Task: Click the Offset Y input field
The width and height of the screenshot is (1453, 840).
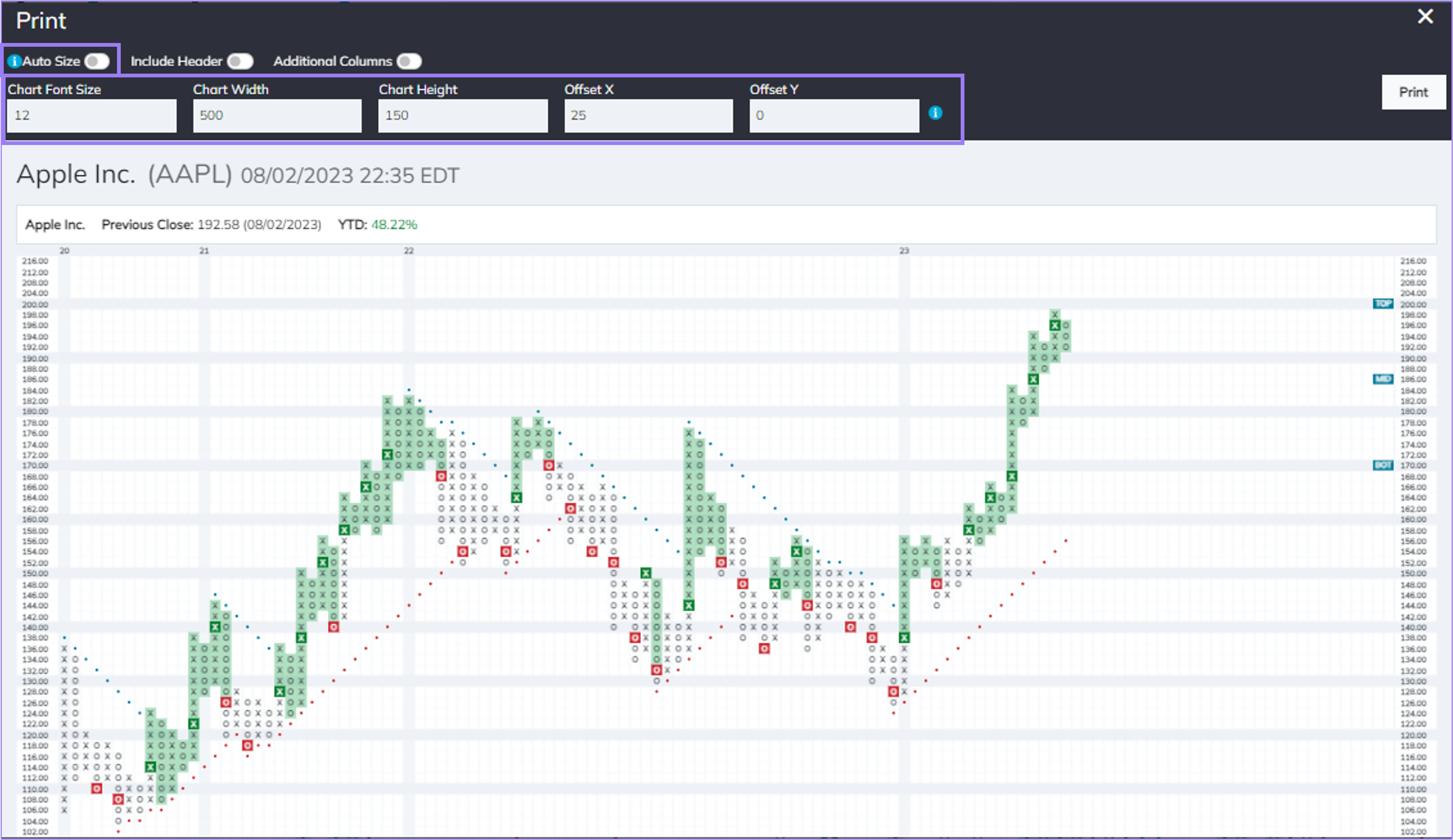Action: coord(834,115)
